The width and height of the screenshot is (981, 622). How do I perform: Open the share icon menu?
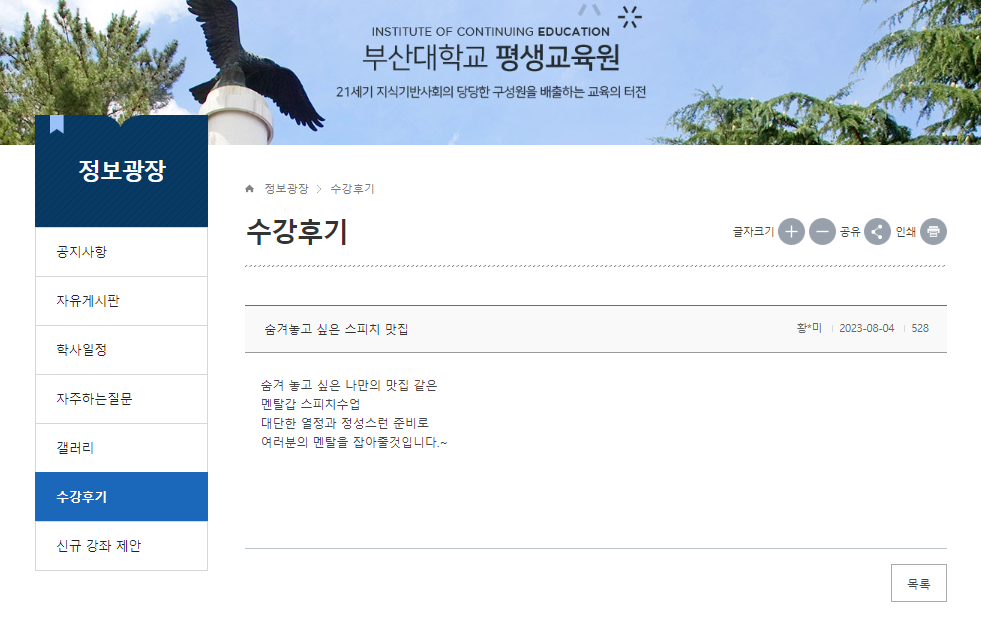pos(877,232)
